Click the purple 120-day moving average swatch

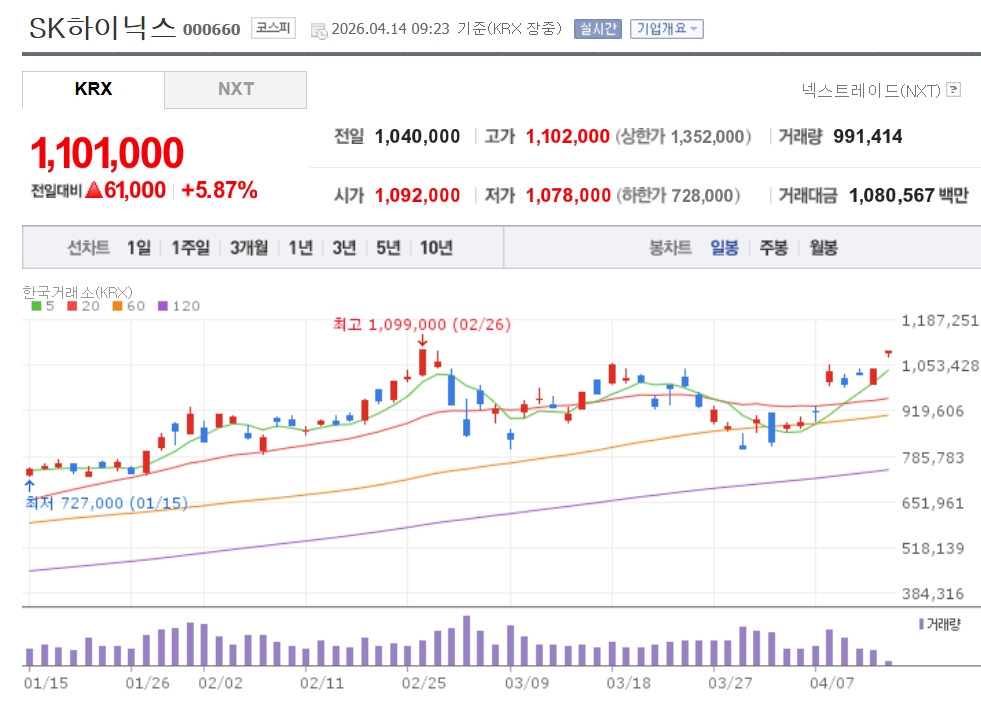[x=163, y=306]
